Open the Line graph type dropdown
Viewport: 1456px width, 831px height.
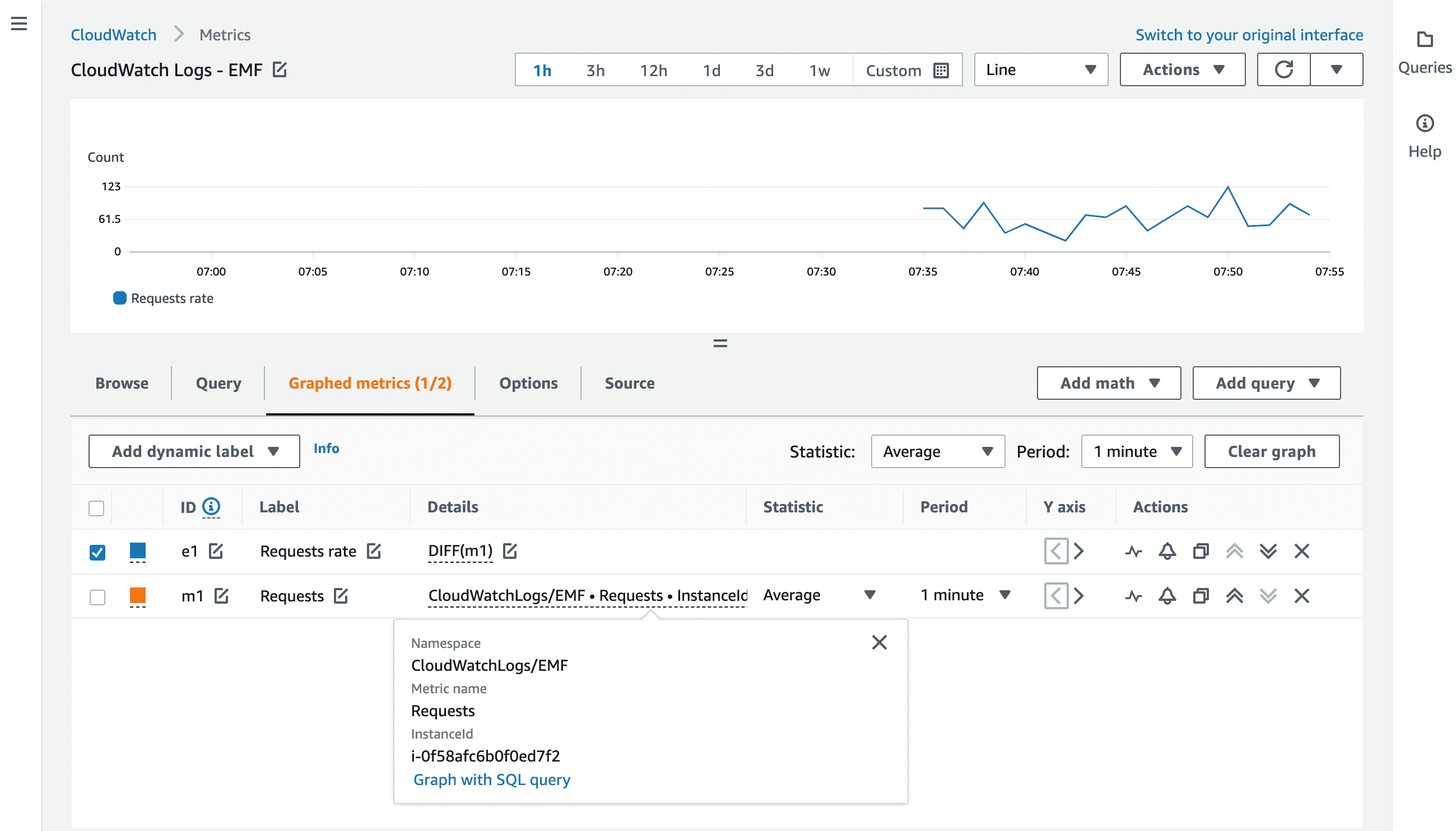[x=1041, y=69]
